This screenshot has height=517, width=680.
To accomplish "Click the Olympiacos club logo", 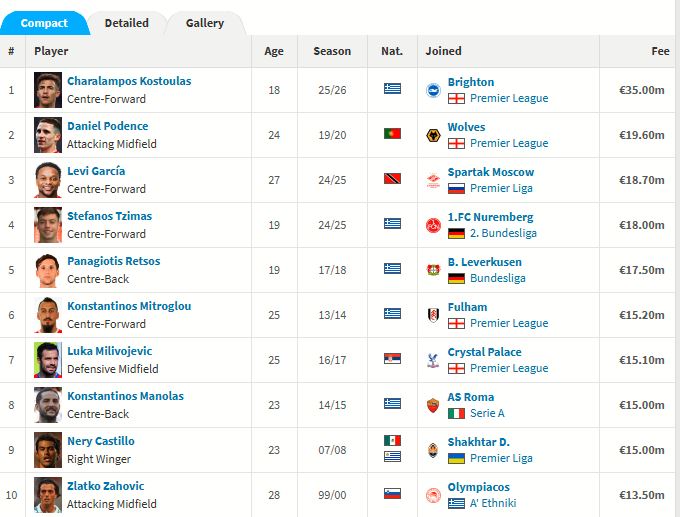I will point(433,495).
